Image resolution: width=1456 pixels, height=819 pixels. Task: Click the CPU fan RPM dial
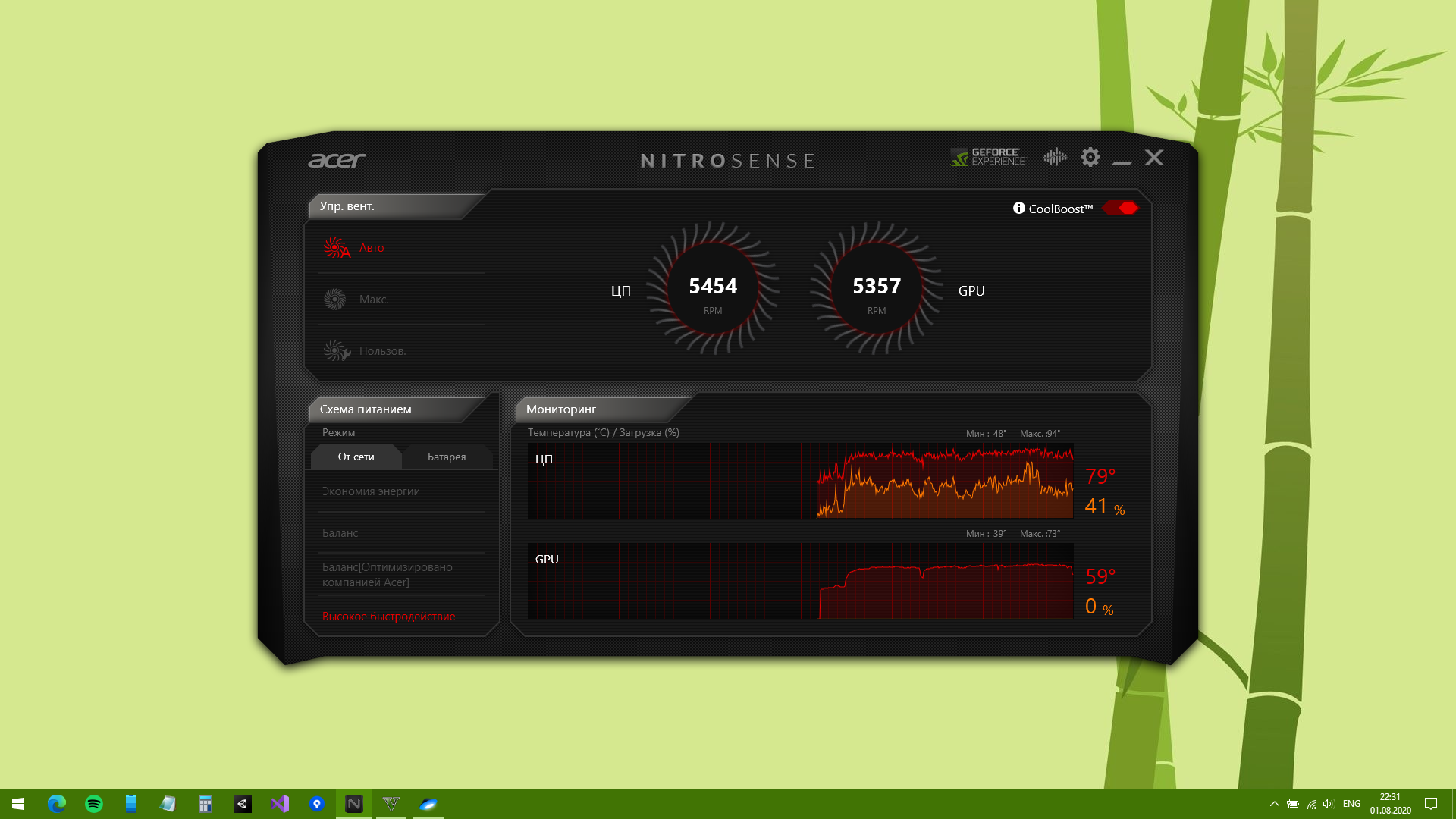712,289
